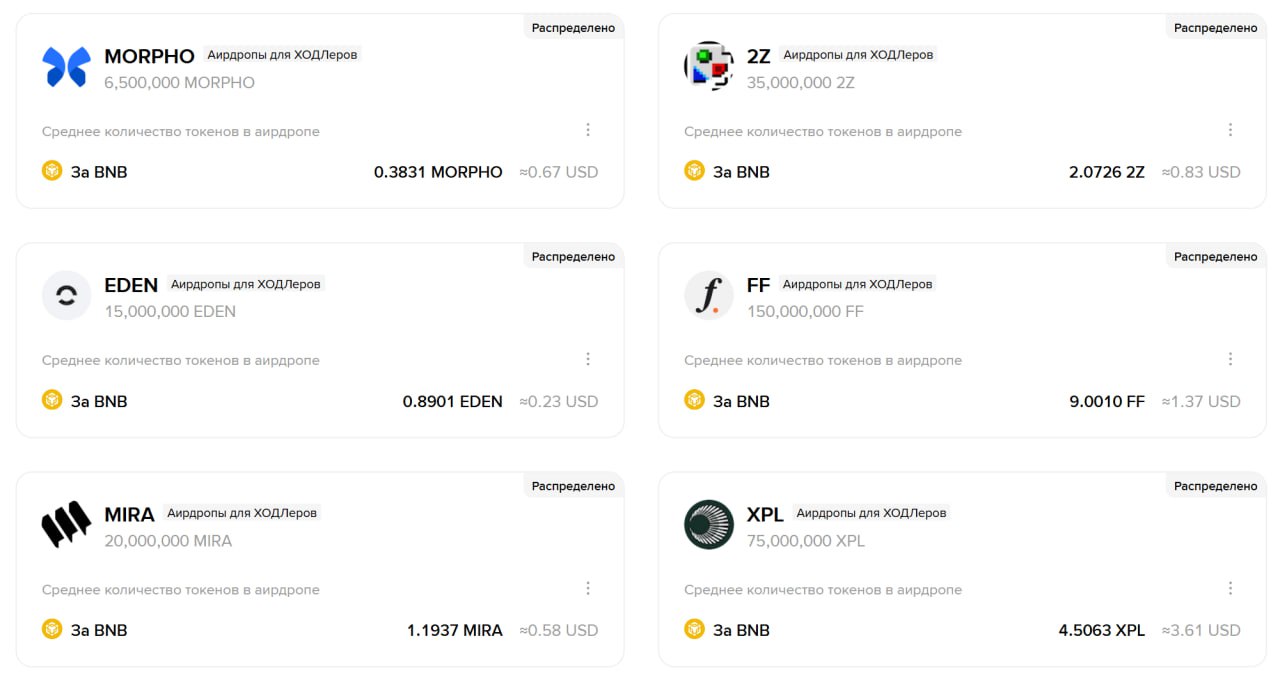The image size is (1280, 680).
Task: Click the MORPHO blue butterfly token logo
Action: coord(66,67)
